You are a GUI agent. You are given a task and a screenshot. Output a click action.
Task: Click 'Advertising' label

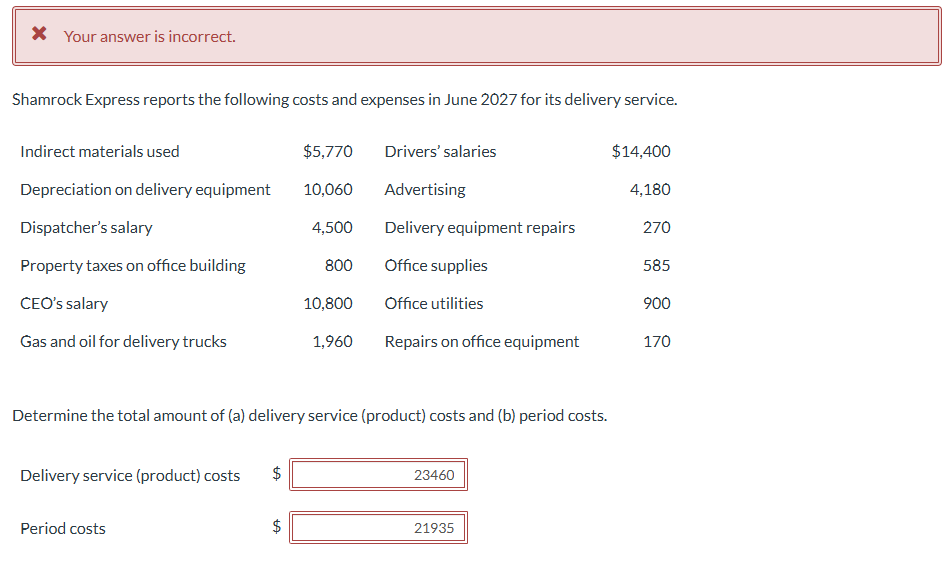[425, 190]
